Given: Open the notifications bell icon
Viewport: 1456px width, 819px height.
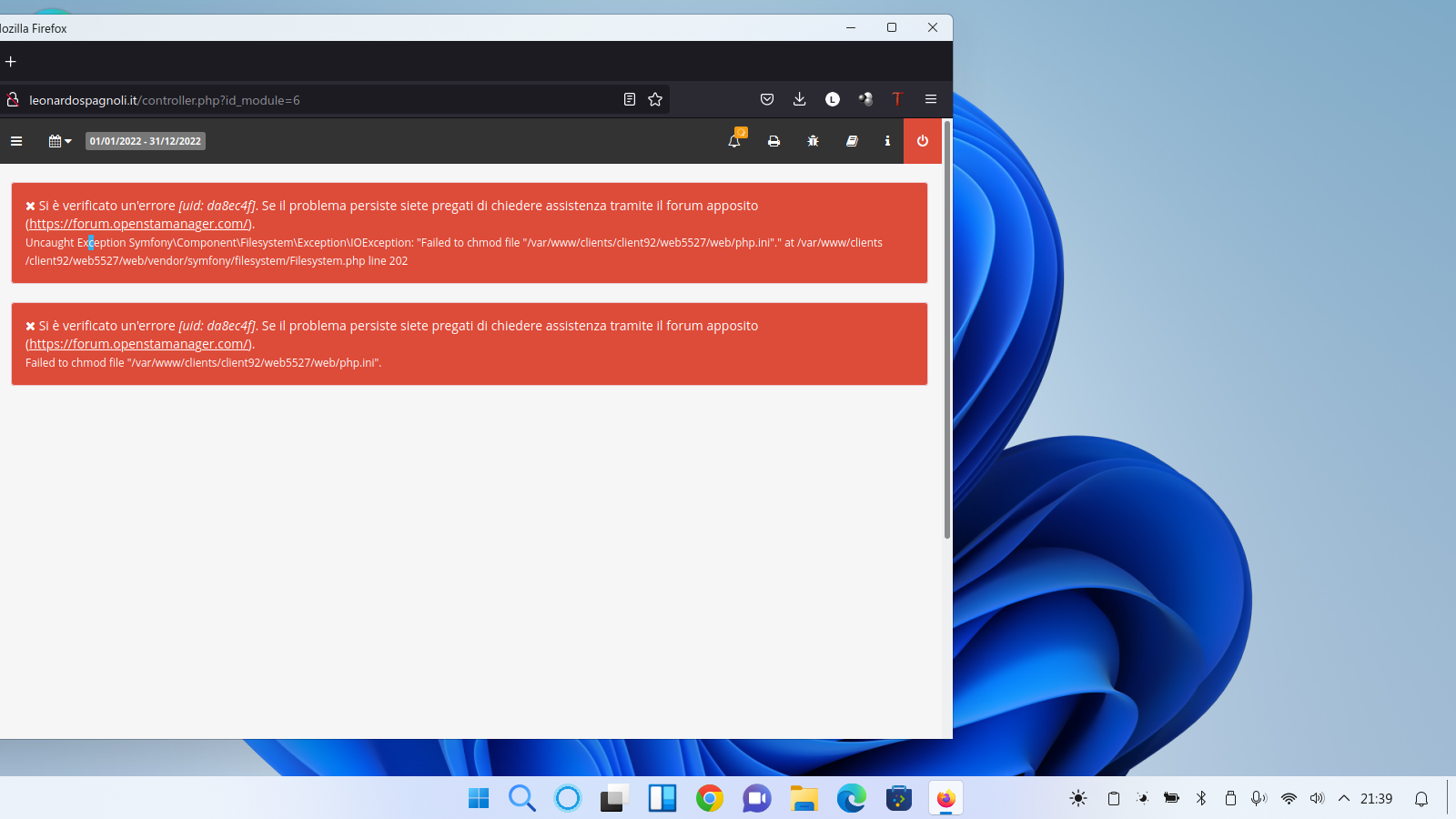Looking at the screenshot, I should coord(734,141).
